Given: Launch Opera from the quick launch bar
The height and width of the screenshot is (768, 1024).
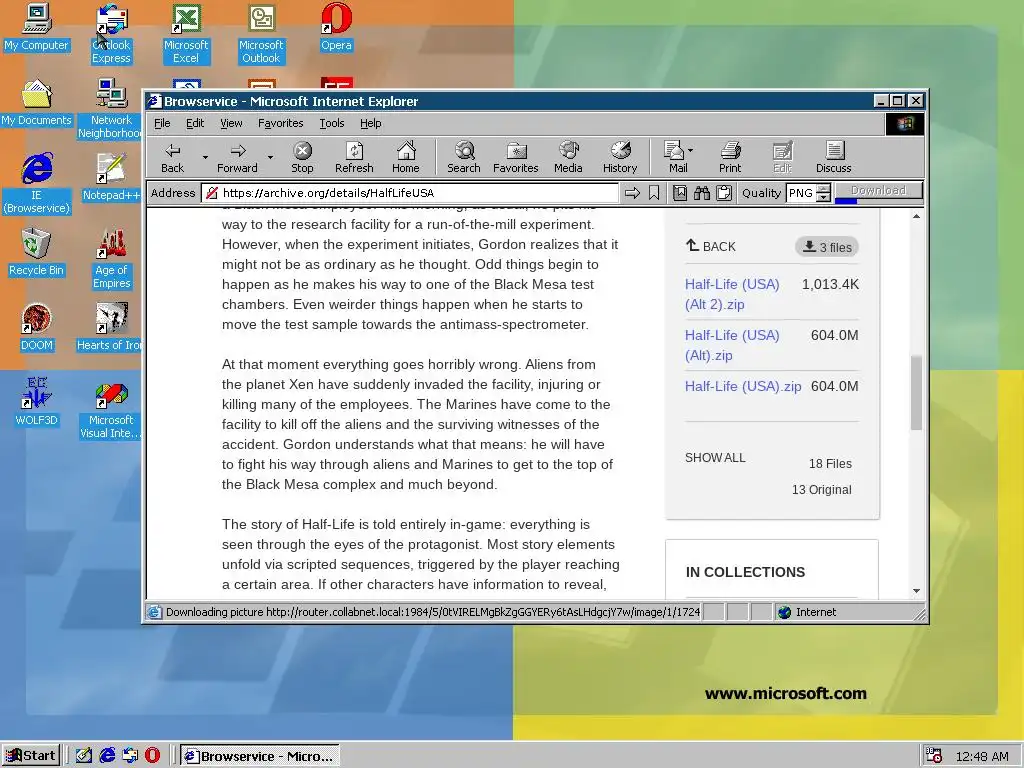Looking at the screenshot, I should click(x=152, y=756).
